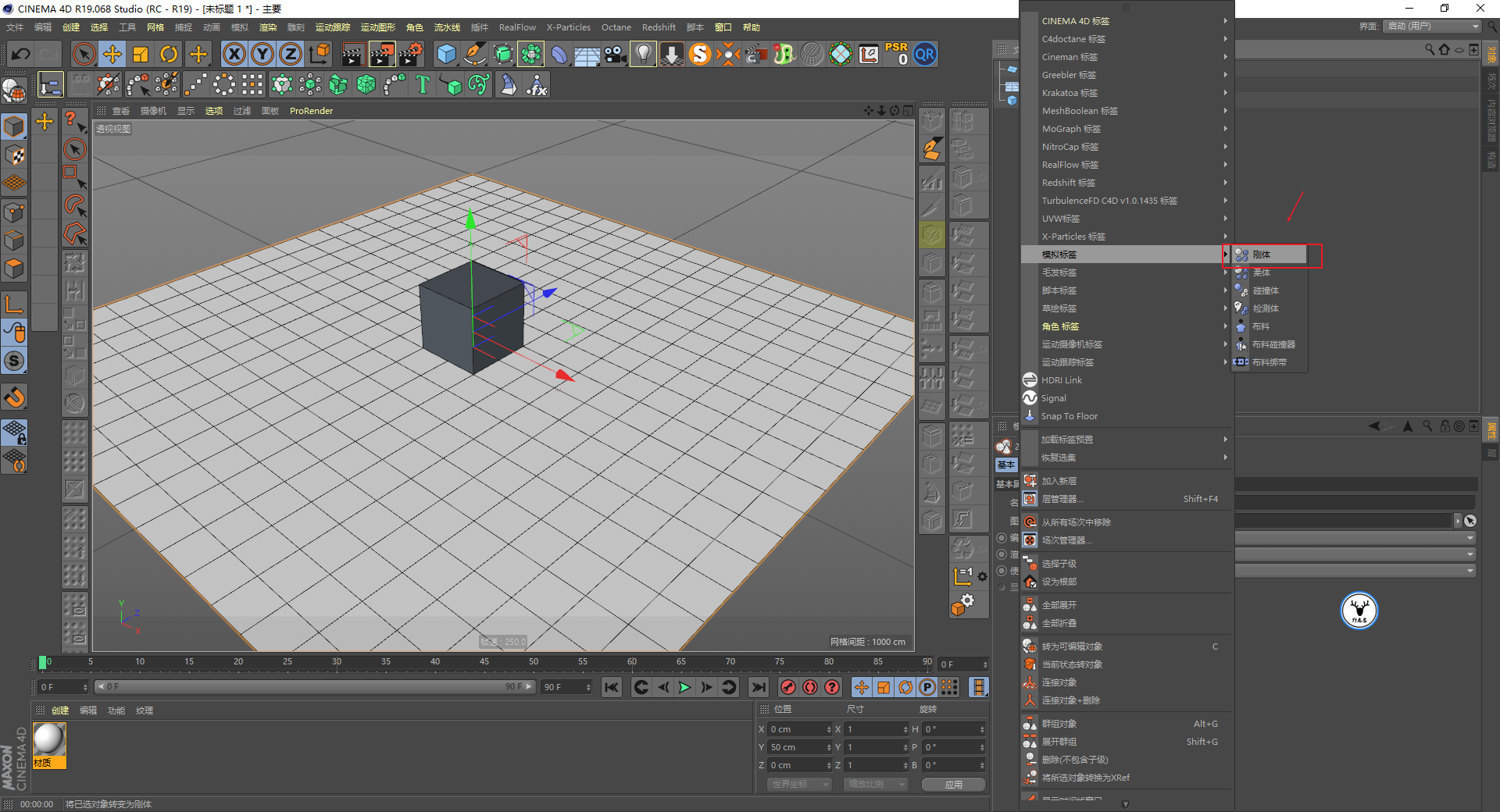Expand the 加载标签预置 submenu
This screenshot has width=1500, height=812.
pyautogui.click(x=1127, y=440)
